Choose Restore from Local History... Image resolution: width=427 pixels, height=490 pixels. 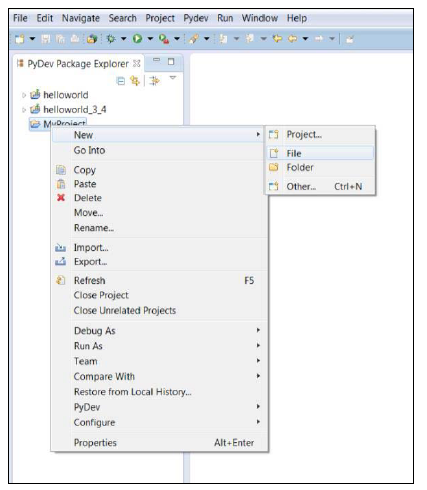[159, 392]
